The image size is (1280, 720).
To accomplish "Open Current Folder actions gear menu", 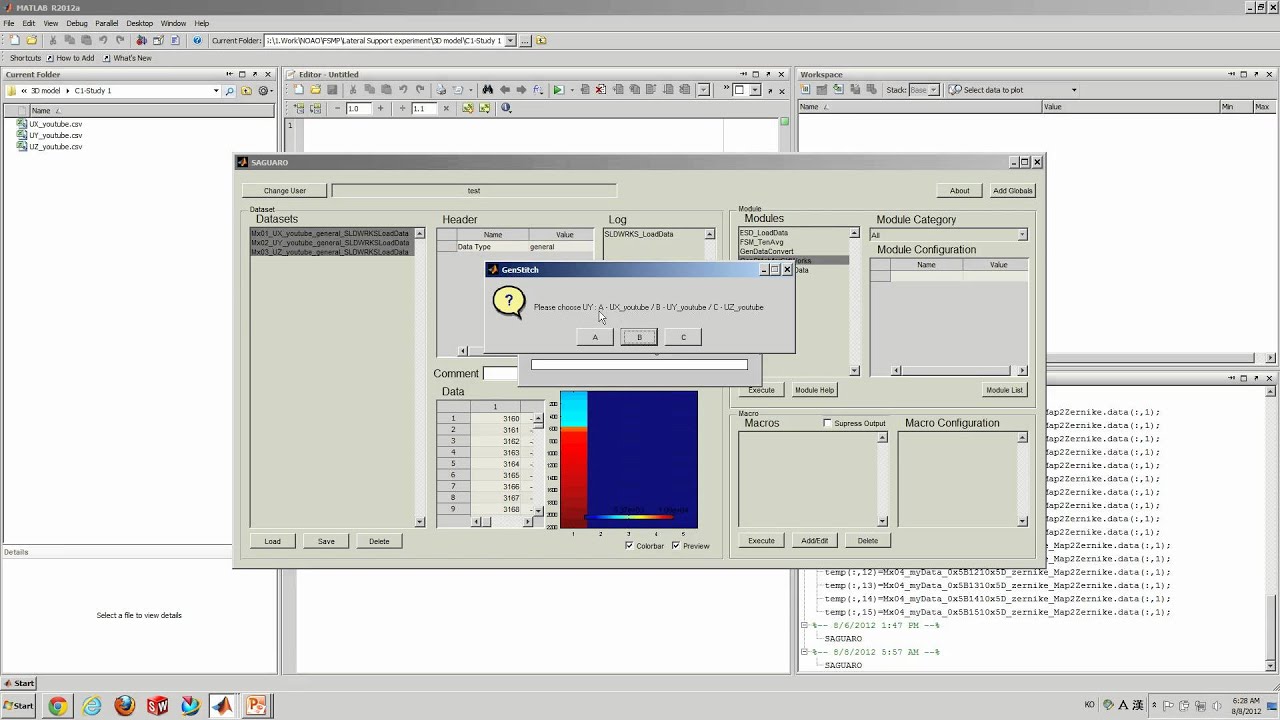I will pyautogui.click(x=264, y=91).
